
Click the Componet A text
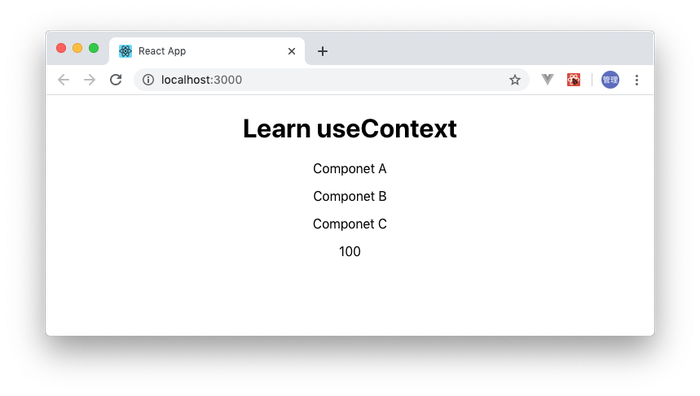pyautogui.click(x=350, y=169)
